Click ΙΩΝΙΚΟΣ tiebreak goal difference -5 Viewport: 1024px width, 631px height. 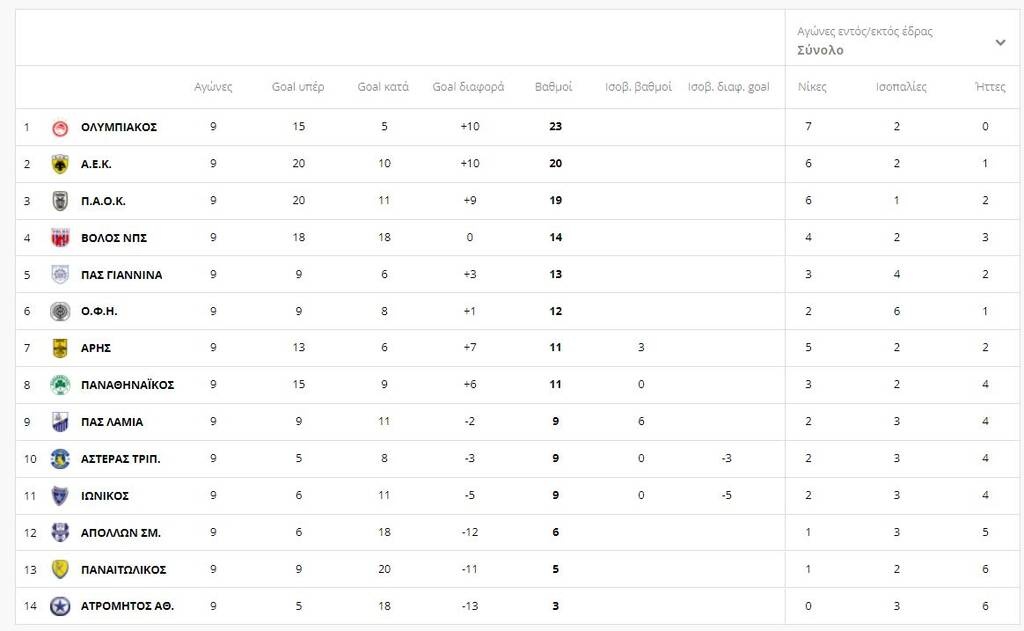tap(726, 495)
